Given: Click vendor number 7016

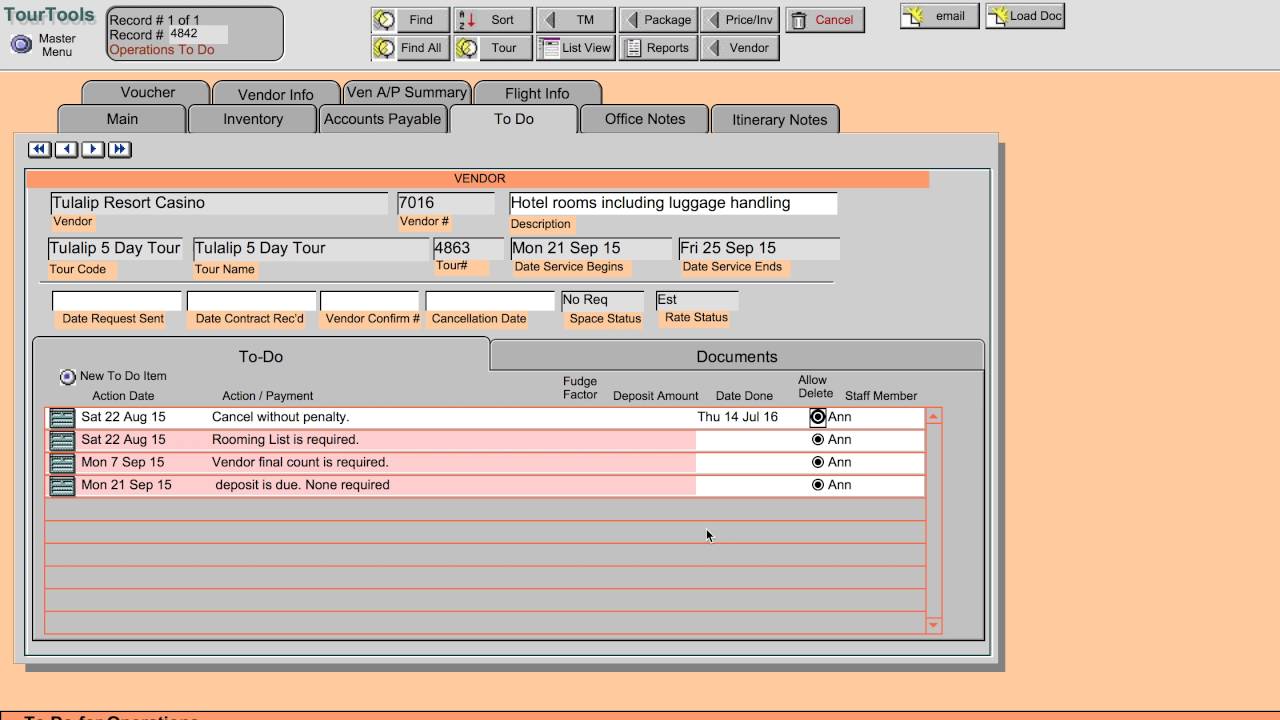Looking at the screenshot, I should click(x=446, y=203).
